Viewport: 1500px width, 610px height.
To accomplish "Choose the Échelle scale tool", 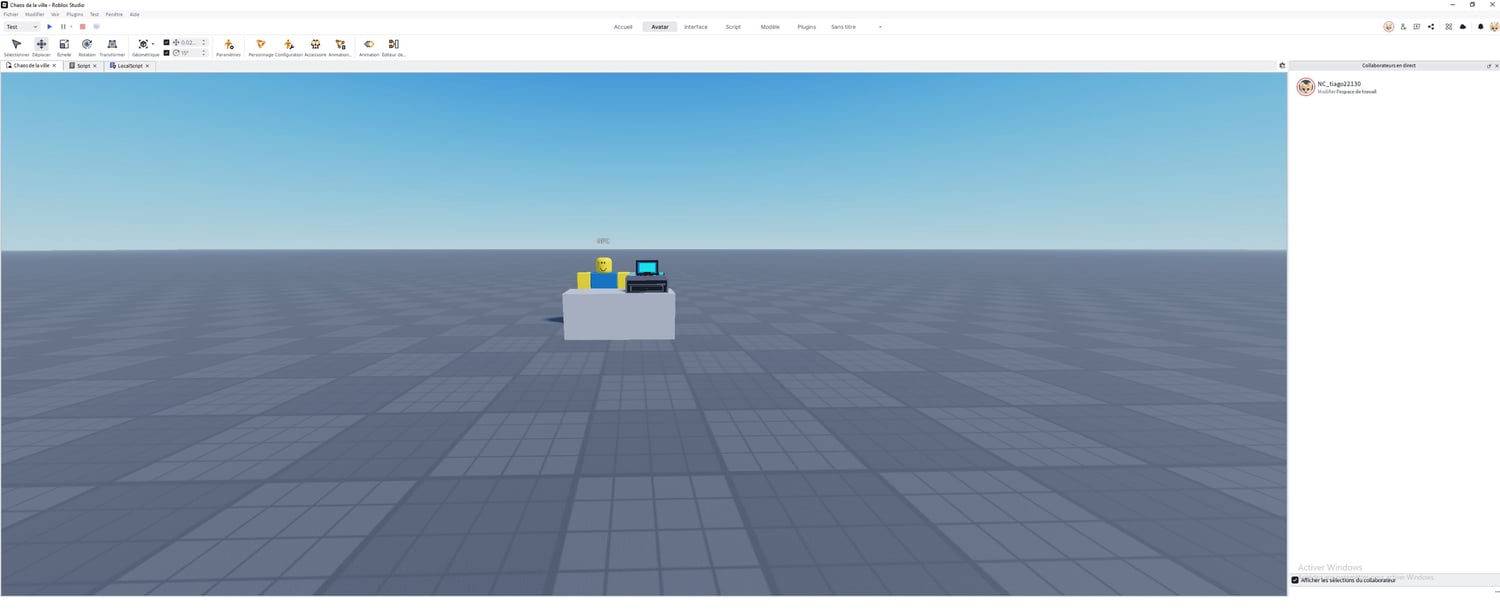I will coord(64,47).
